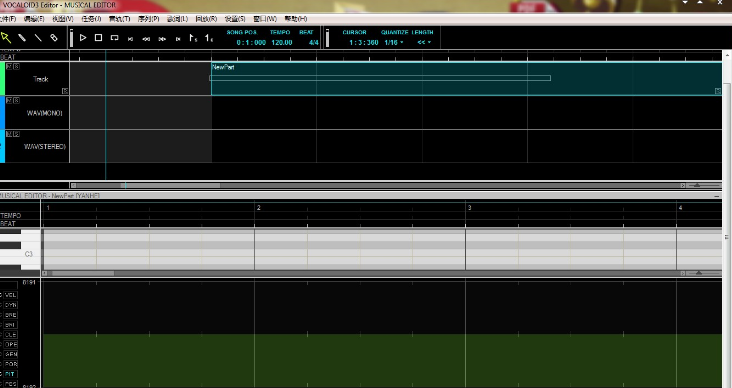732x388 pixels.
Task: Select the VEL control parameter
Action: pyautogui.click(x=10, y=295)
